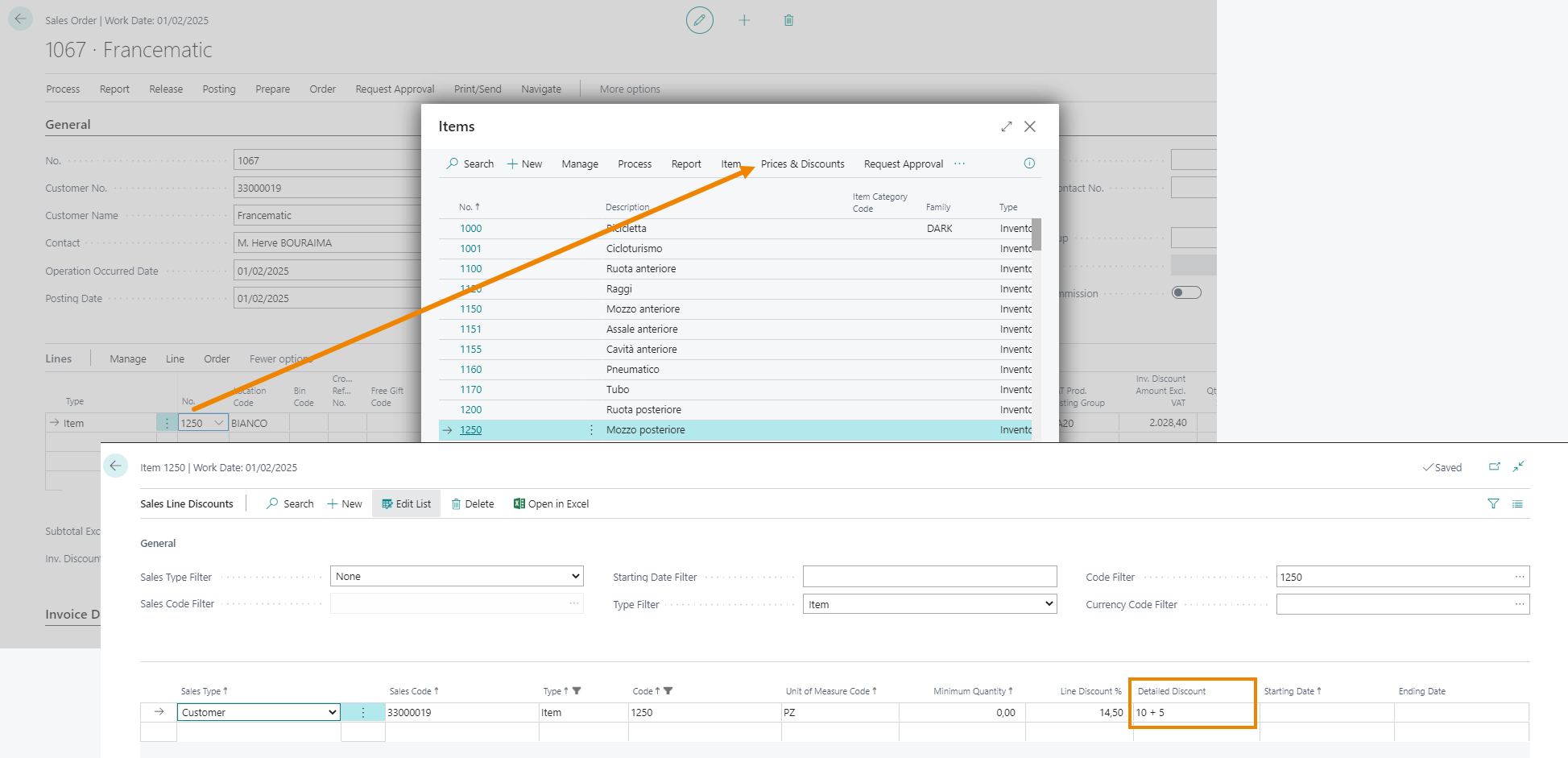Open the Posting menu on Sales Order

pos(219,89)
